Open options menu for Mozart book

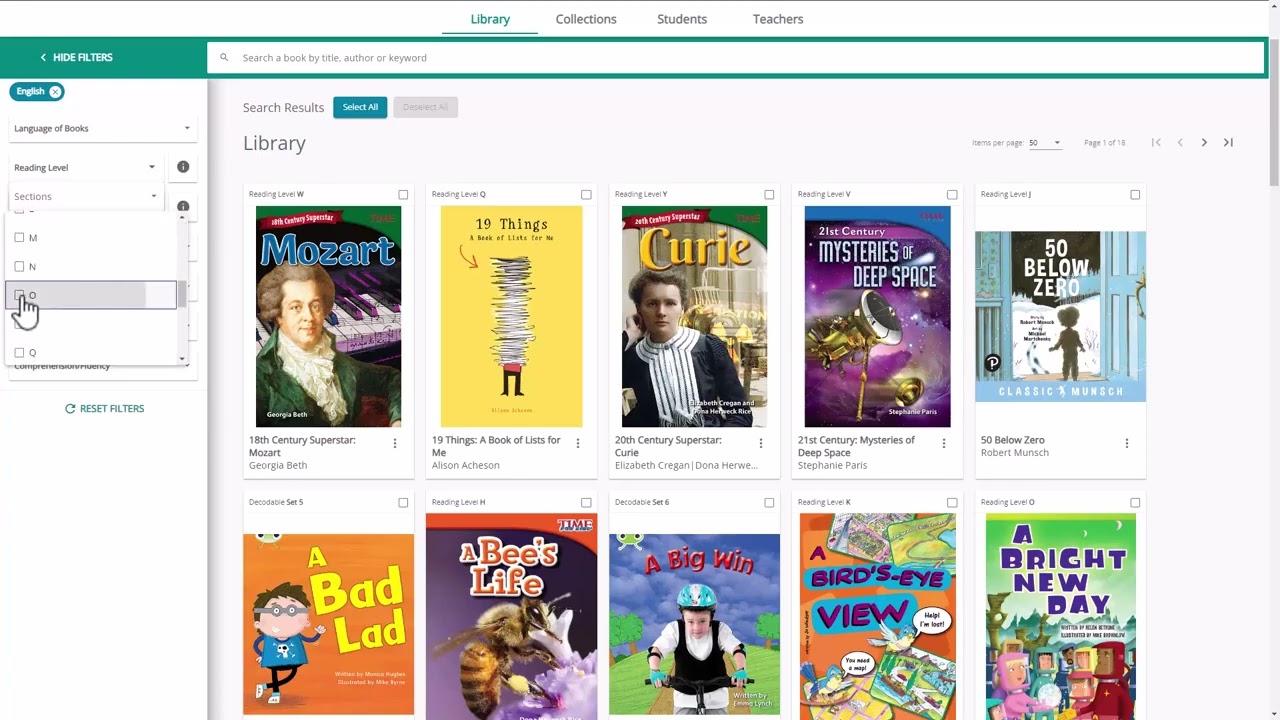[x=394, y=443]
